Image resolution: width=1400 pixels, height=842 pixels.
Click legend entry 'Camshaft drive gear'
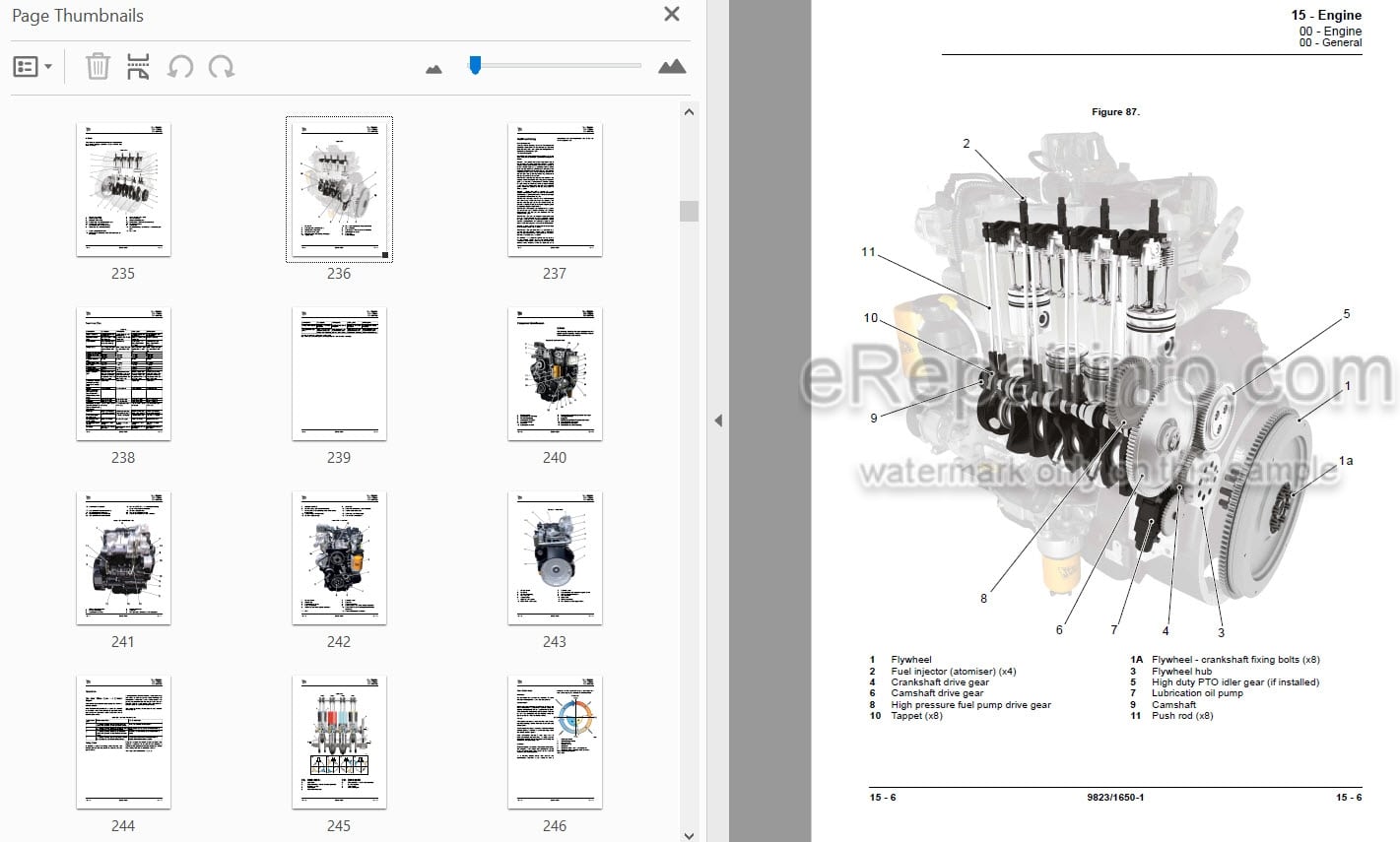[x=937, y=693]
